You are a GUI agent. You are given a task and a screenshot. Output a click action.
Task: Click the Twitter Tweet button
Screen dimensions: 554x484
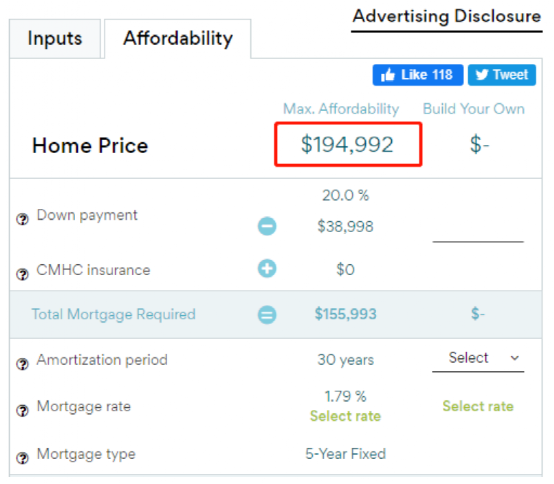click(x=502, y=75)
